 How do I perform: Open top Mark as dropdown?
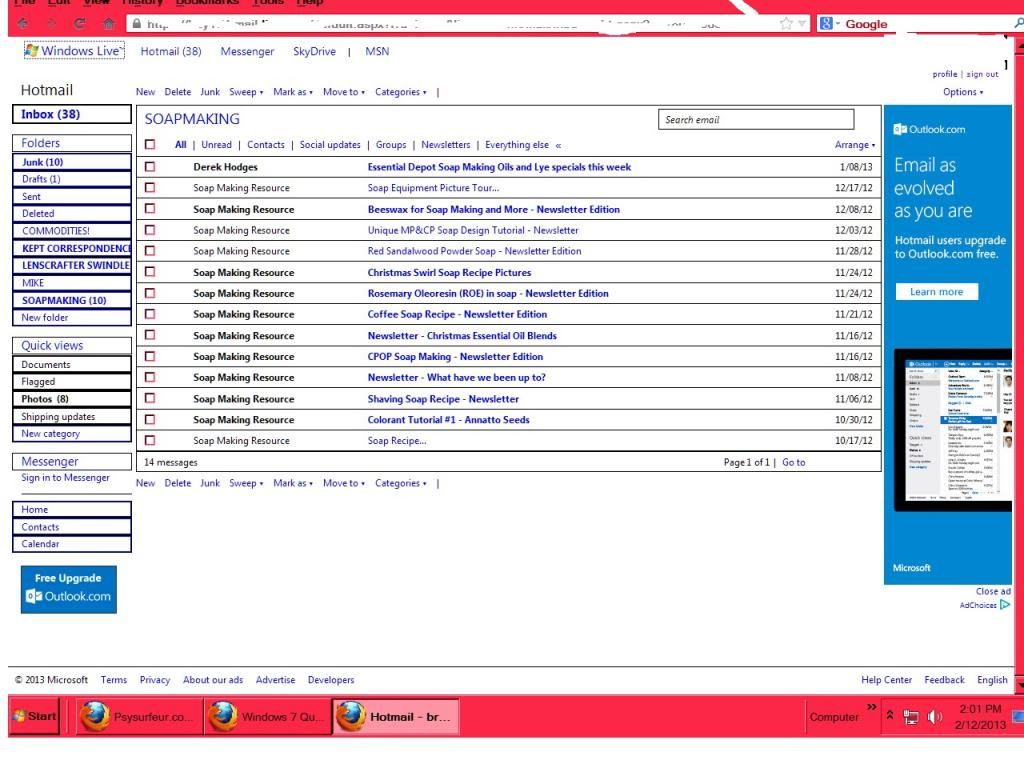(x=293, y=92)
